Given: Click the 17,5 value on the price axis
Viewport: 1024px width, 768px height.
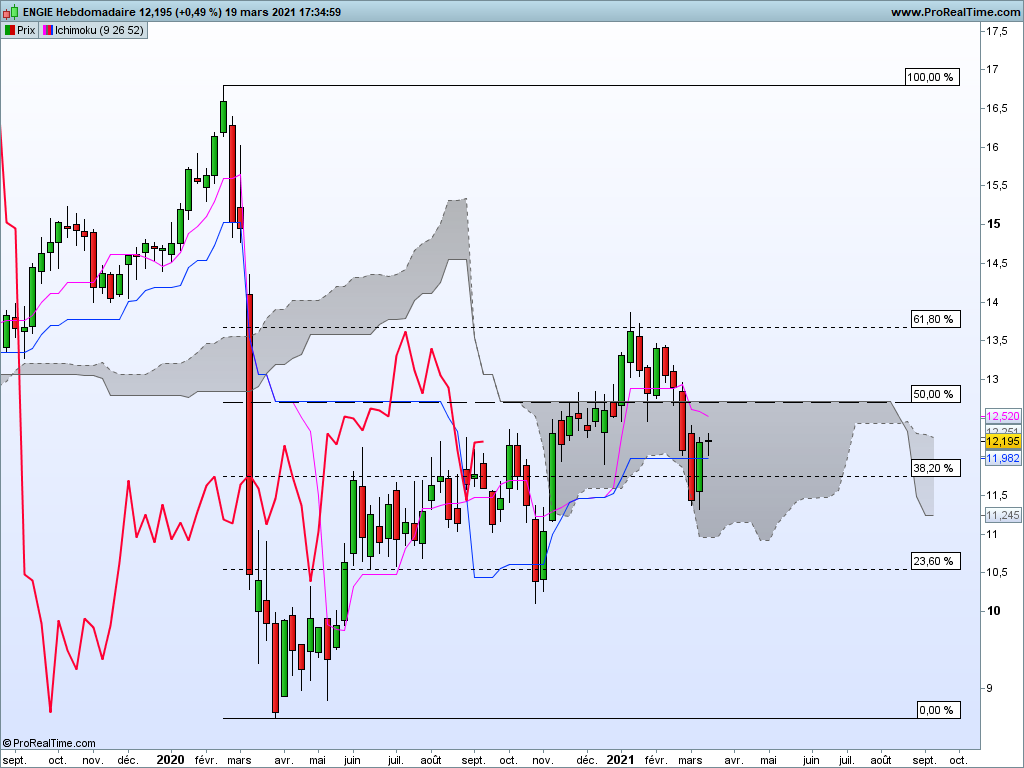Looking at the screenshot, I should [x=996, y=31].
